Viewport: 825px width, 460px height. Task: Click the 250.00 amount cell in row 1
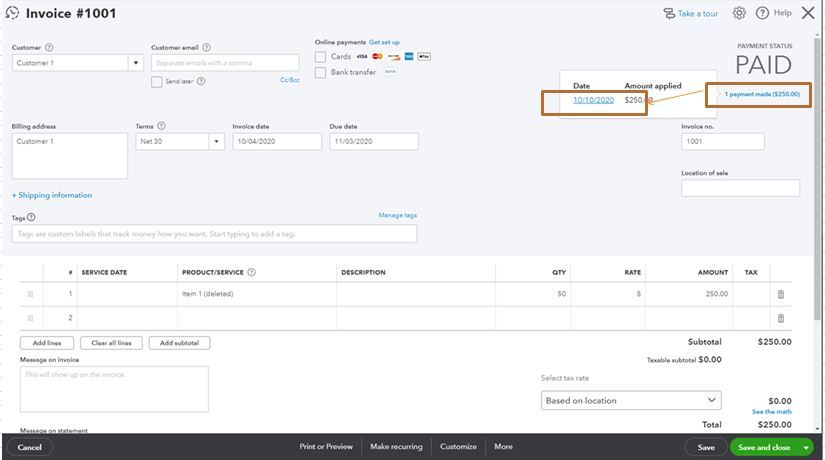point(689,294)
